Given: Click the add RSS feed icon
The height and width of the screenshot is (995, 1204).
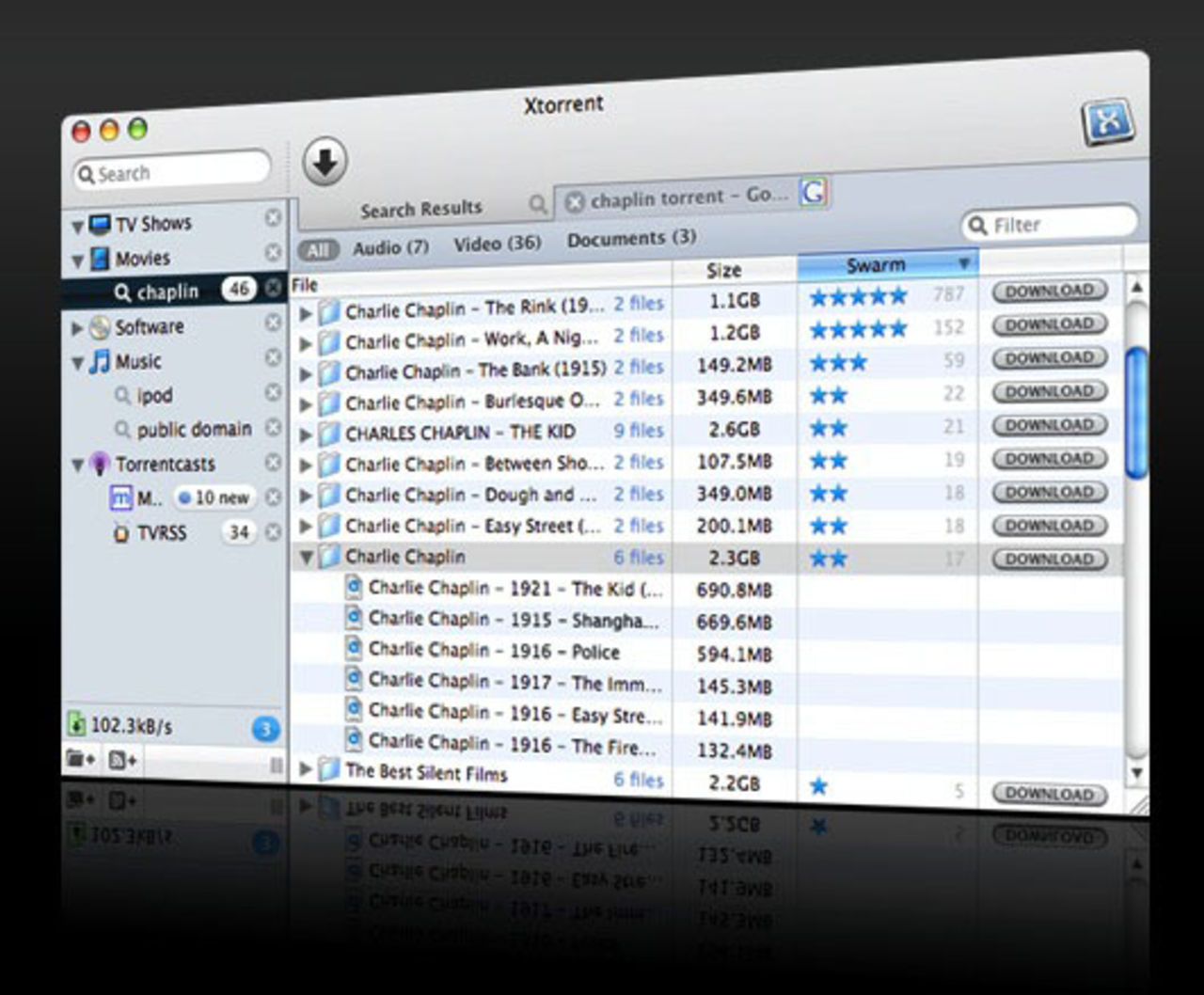Looking at the screenshot, I should tap(122, 760).
